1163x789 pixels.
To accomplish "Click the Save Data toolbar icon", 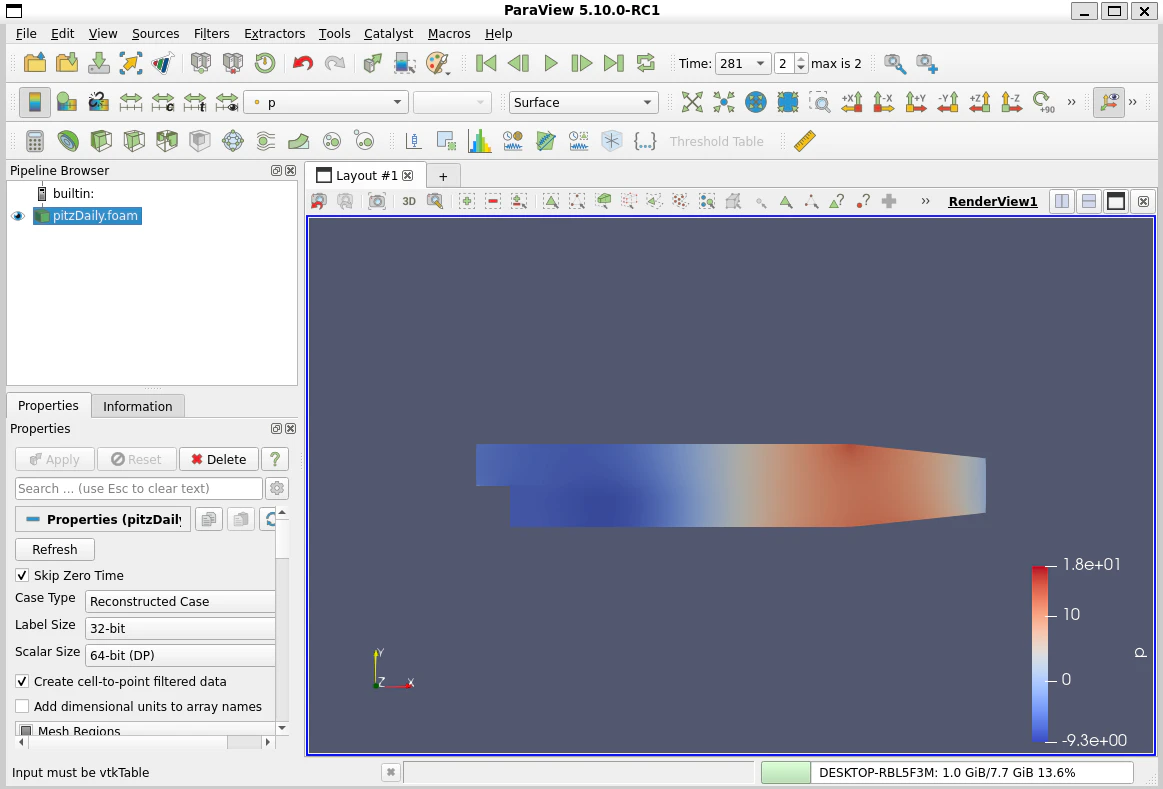I will (x=99, y=63).
